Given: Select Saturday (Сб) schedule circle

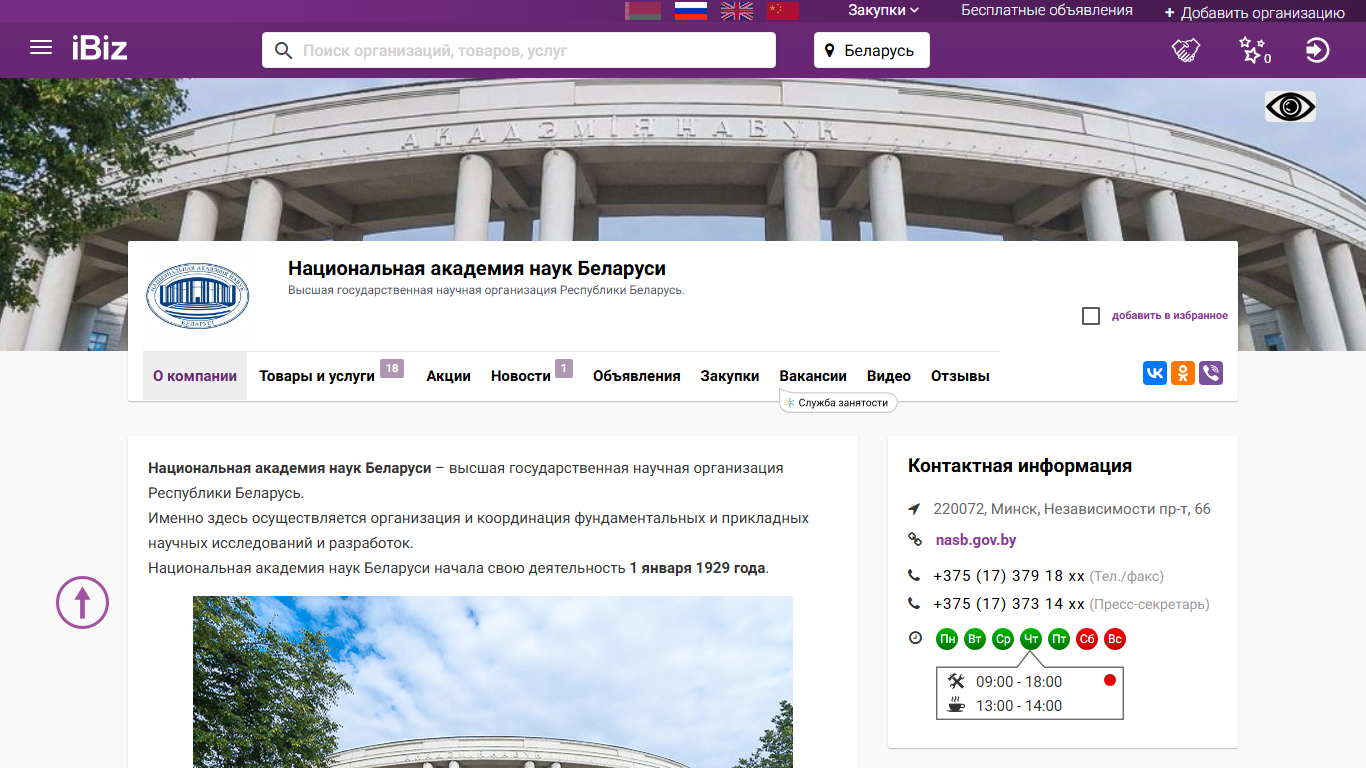Looking at the screenshot, I should tap(1087, 639).
